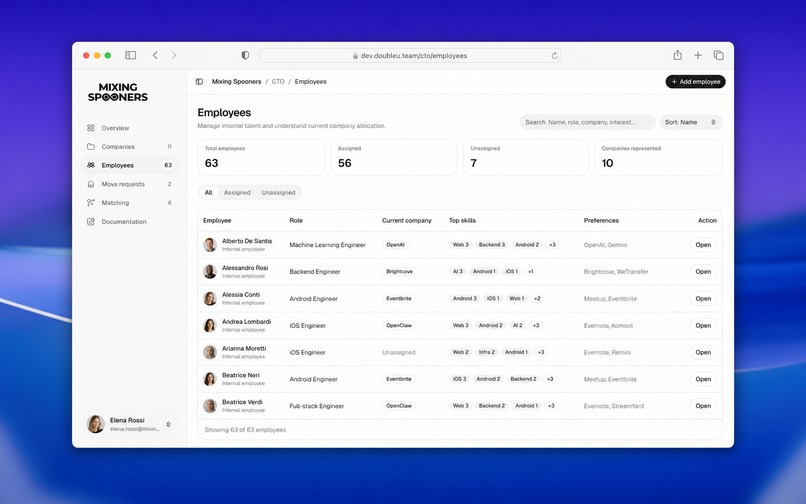Click Showing 63 of 63 employees text

[245, 429]
